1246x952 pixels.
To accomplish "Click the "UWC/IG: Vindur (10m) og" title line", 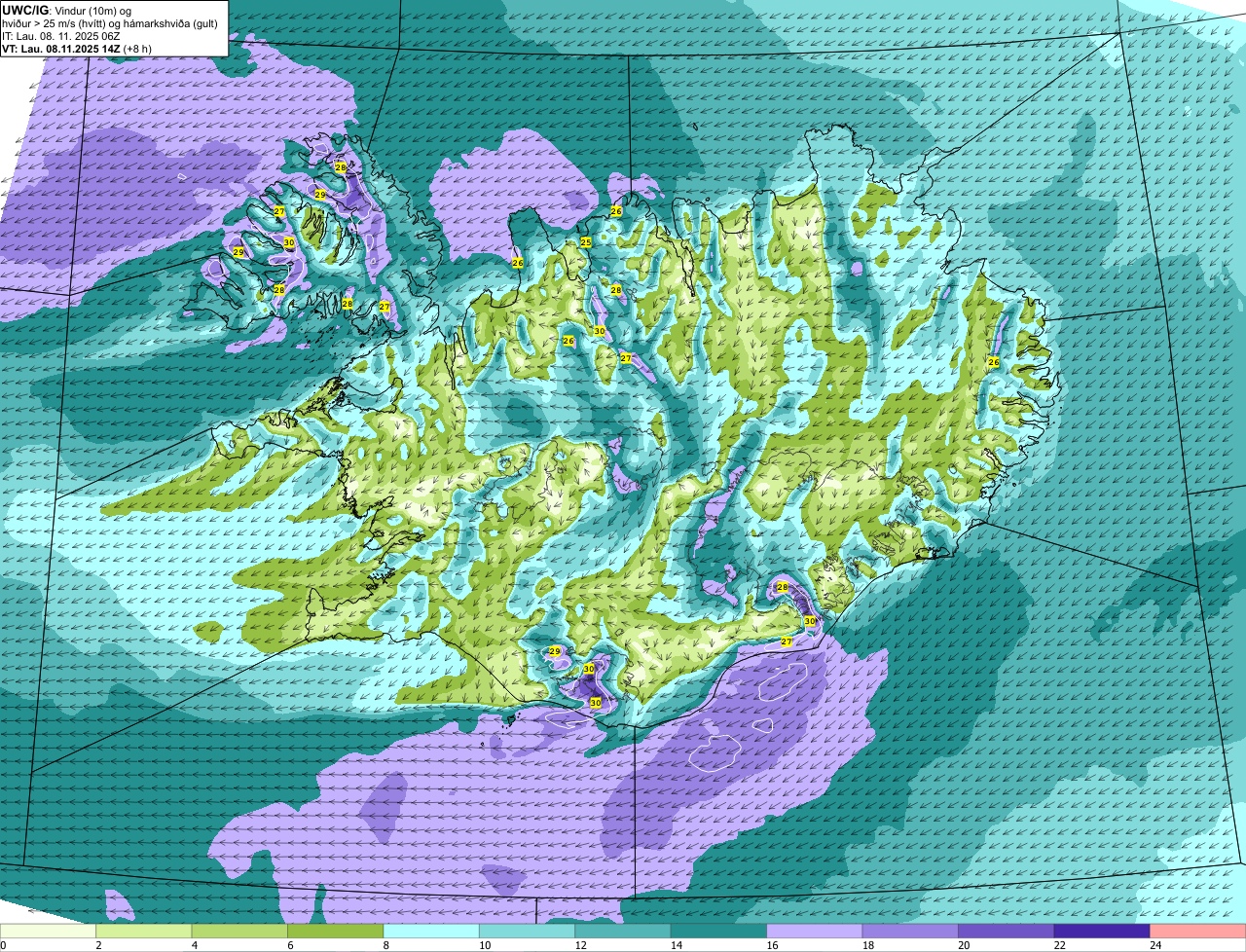I will click(66, 9).
